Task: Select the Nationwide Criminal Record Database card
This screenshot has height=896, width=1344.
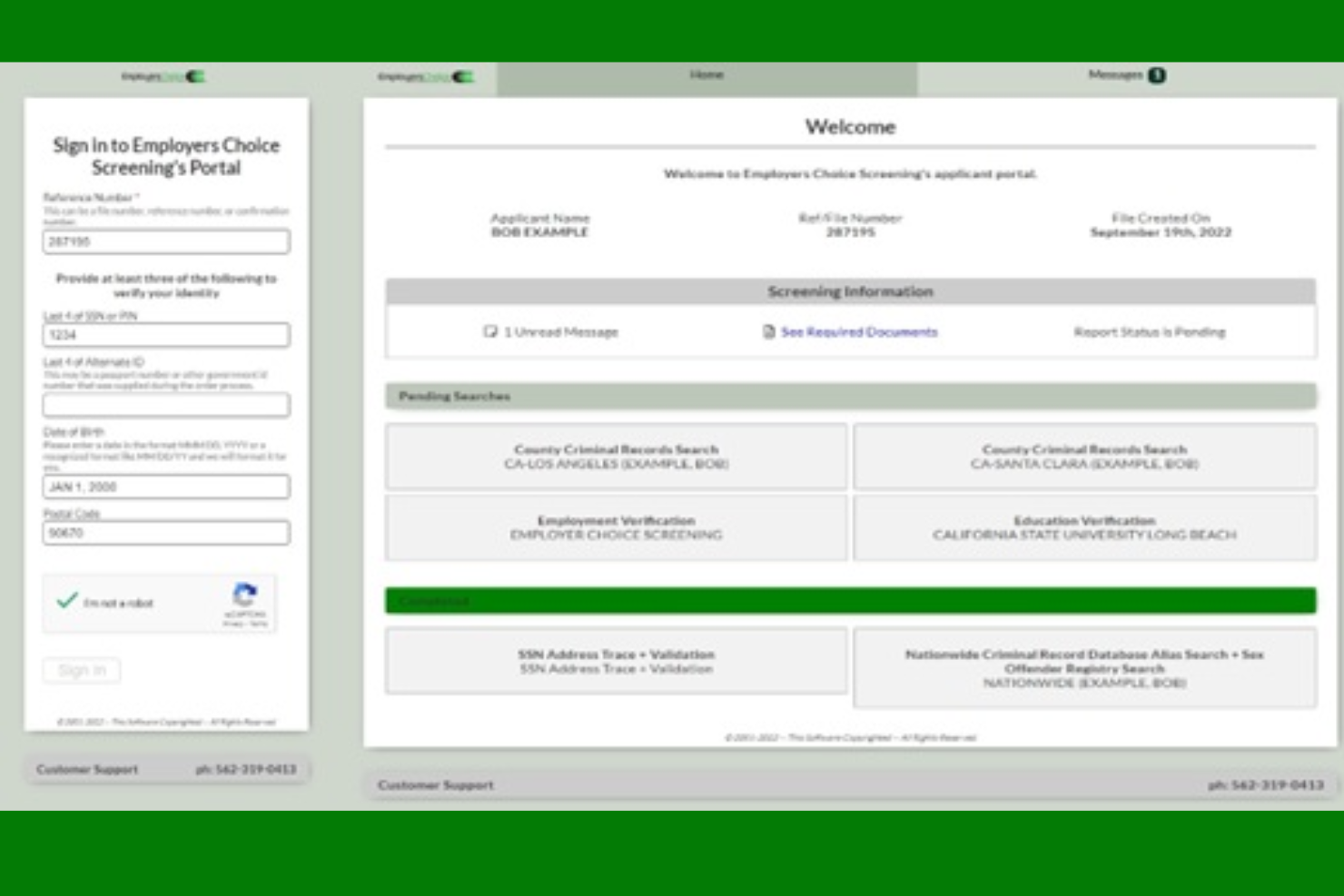Action: (x=1084, y=668)
